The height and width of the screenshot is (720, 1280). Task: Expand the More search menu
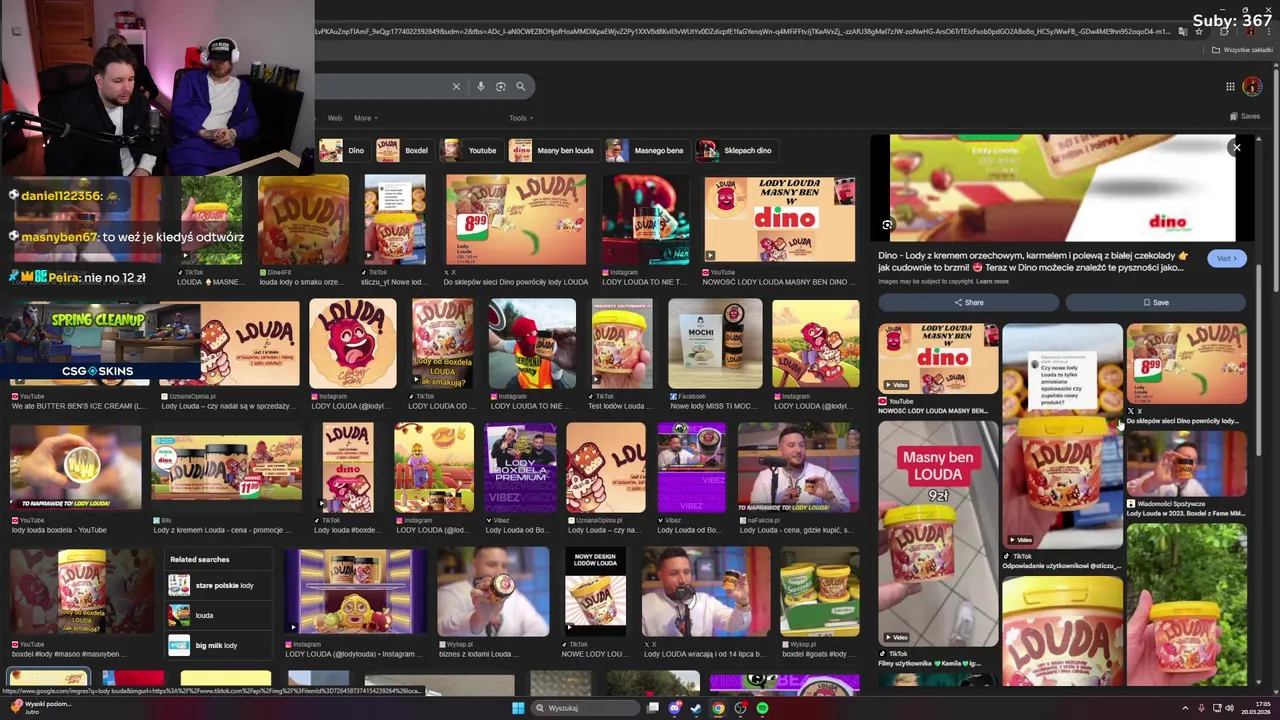(x=365, y=118)
